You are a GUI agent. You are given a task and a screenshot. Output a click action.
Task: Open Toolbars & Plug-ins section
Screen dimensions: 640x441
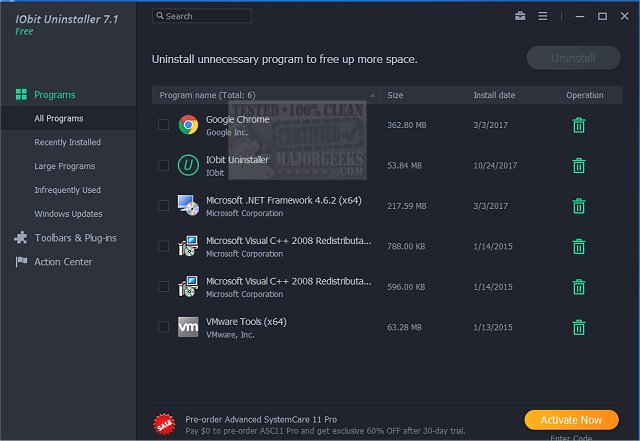pyautogui.click(x=76, y=238)
